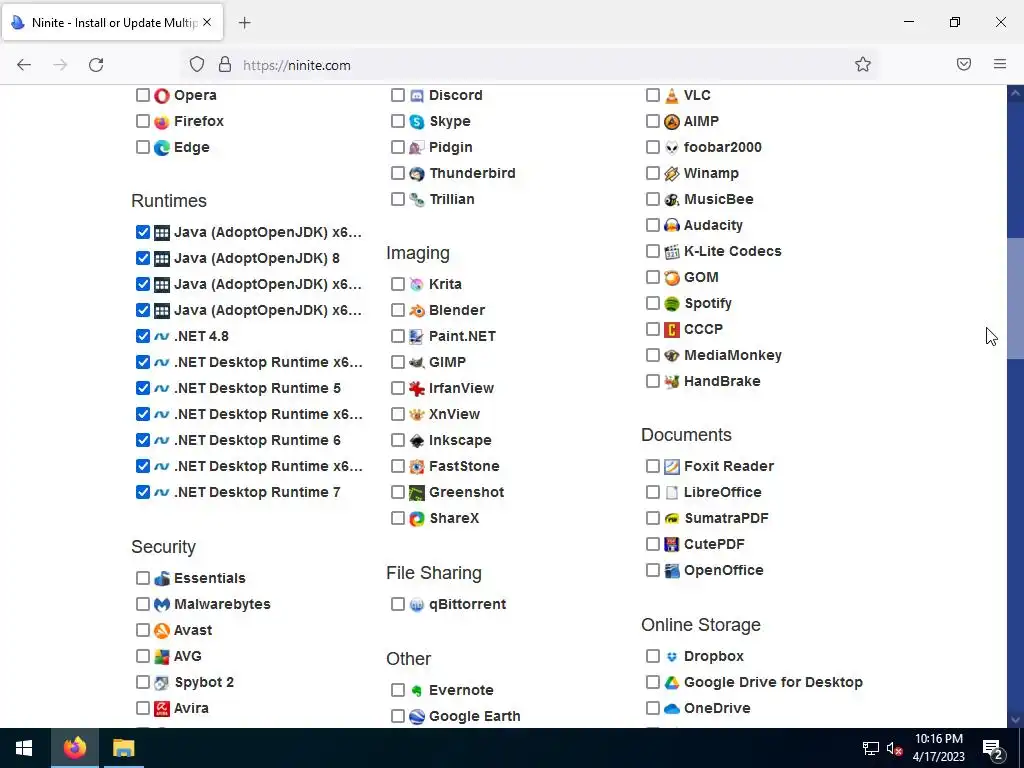Click the Discord app icon
The width and height of the screenshot is (1024, 768).
coord(417,95)
